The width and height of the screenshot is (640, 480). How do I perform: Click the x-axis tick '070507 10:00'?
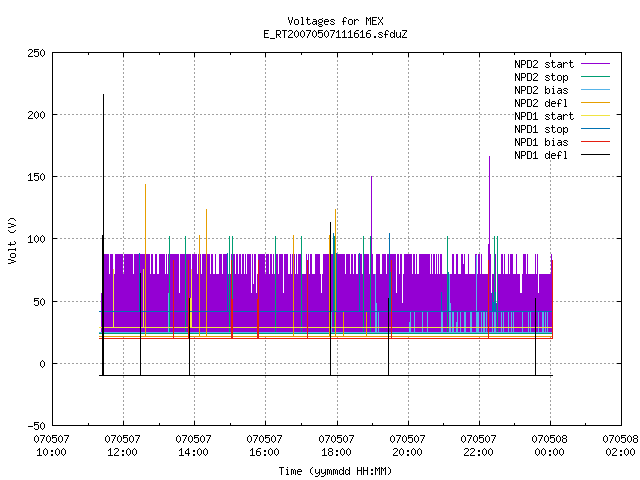tap(51, 446)
